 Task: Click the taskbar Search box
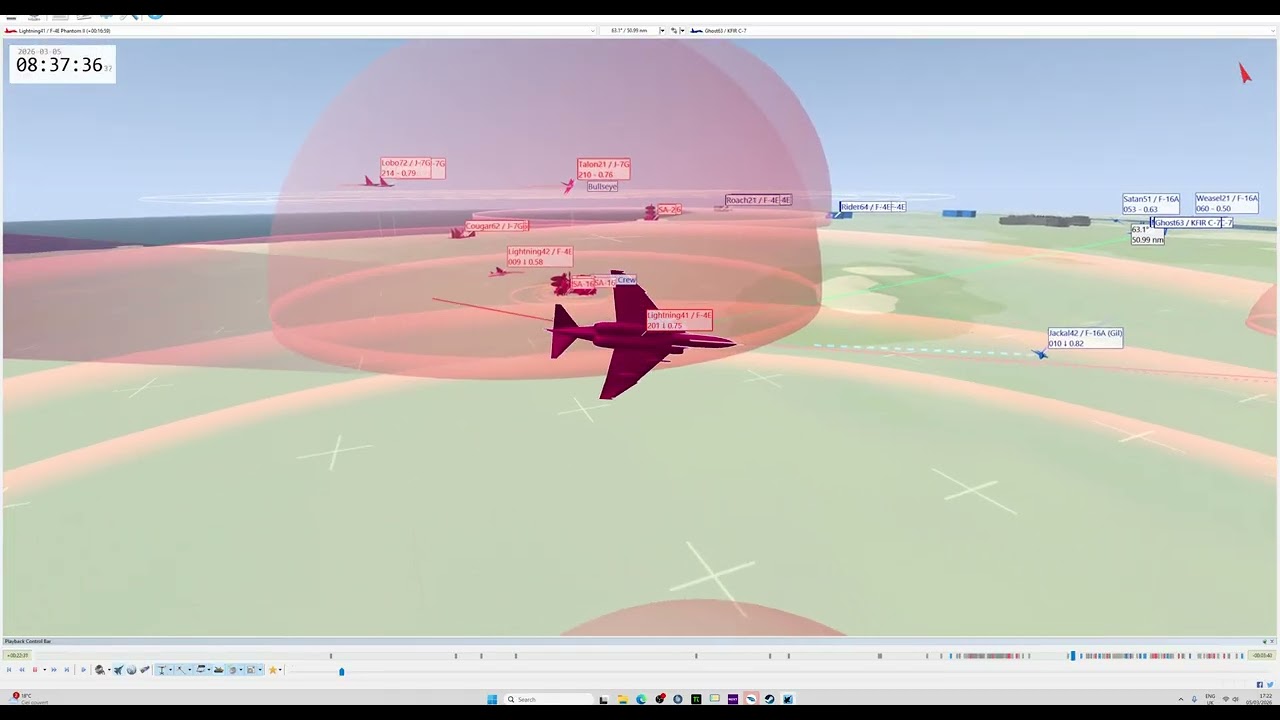click(x=548, y=699)
